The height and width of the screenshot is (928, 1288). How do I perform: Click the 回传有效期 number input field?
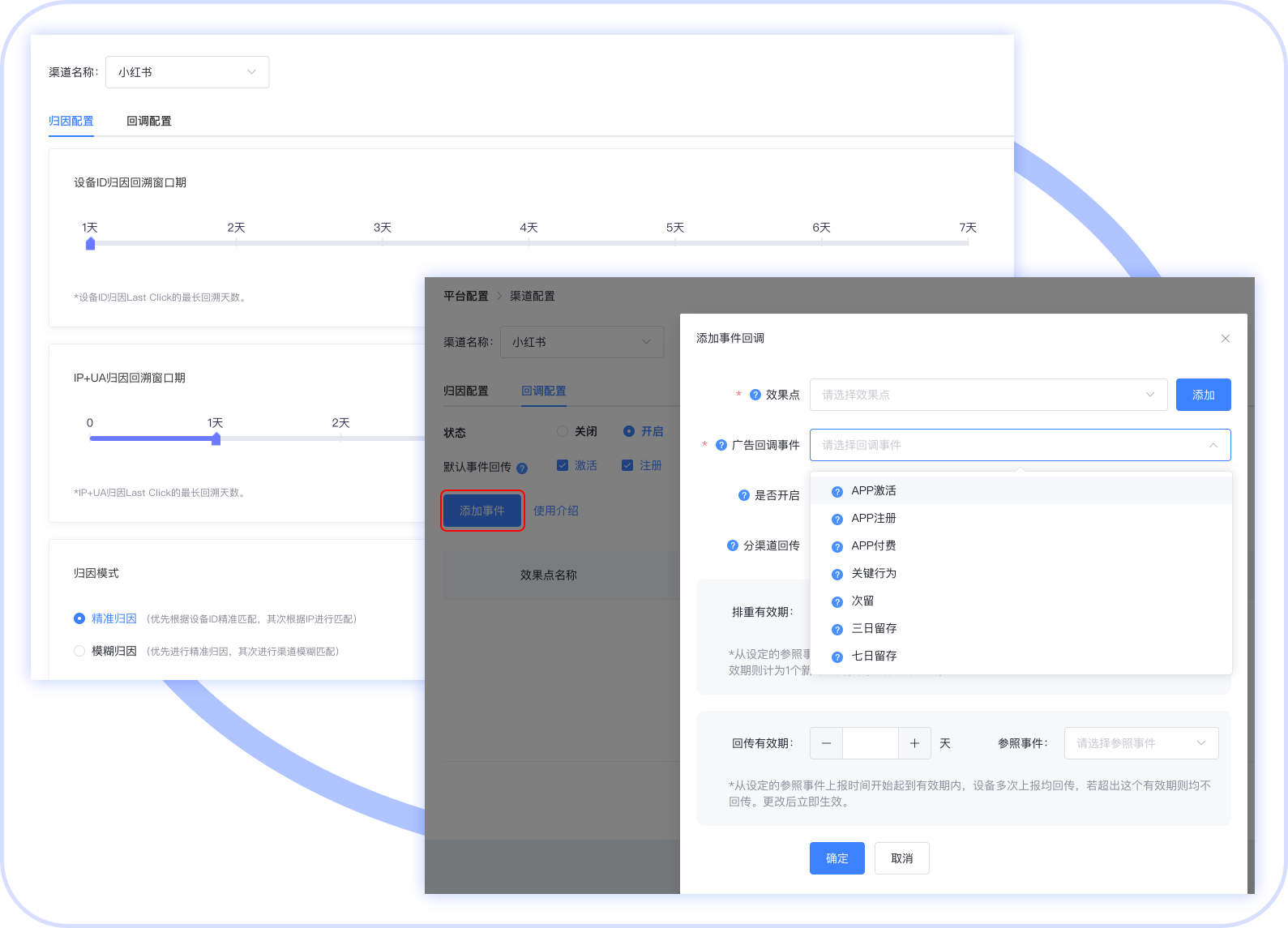click(871, 743)
